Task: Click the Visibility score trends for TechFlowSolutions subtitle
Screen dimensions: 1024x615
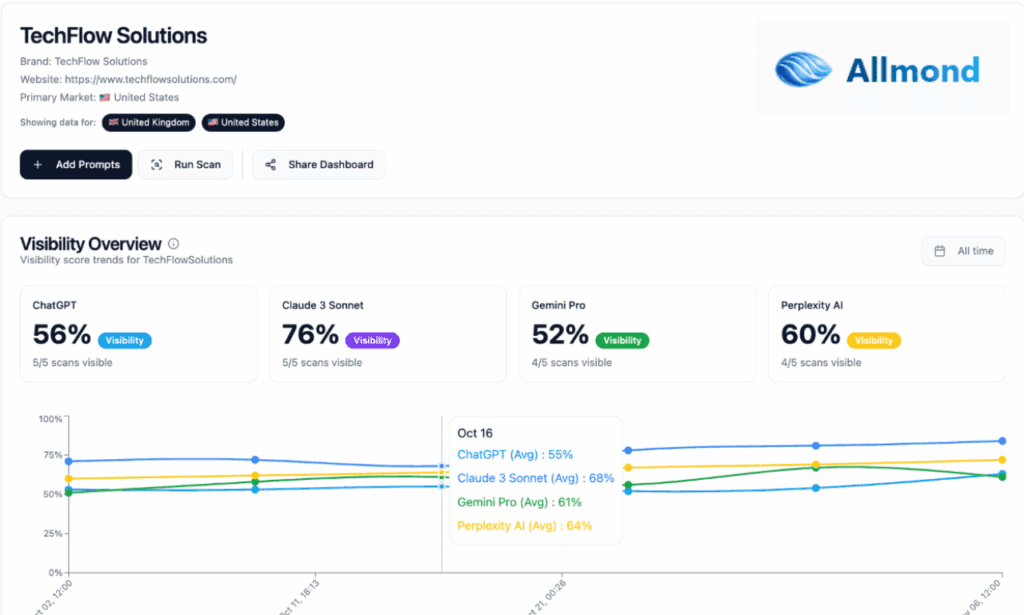Action: click(x=126, y=260)
